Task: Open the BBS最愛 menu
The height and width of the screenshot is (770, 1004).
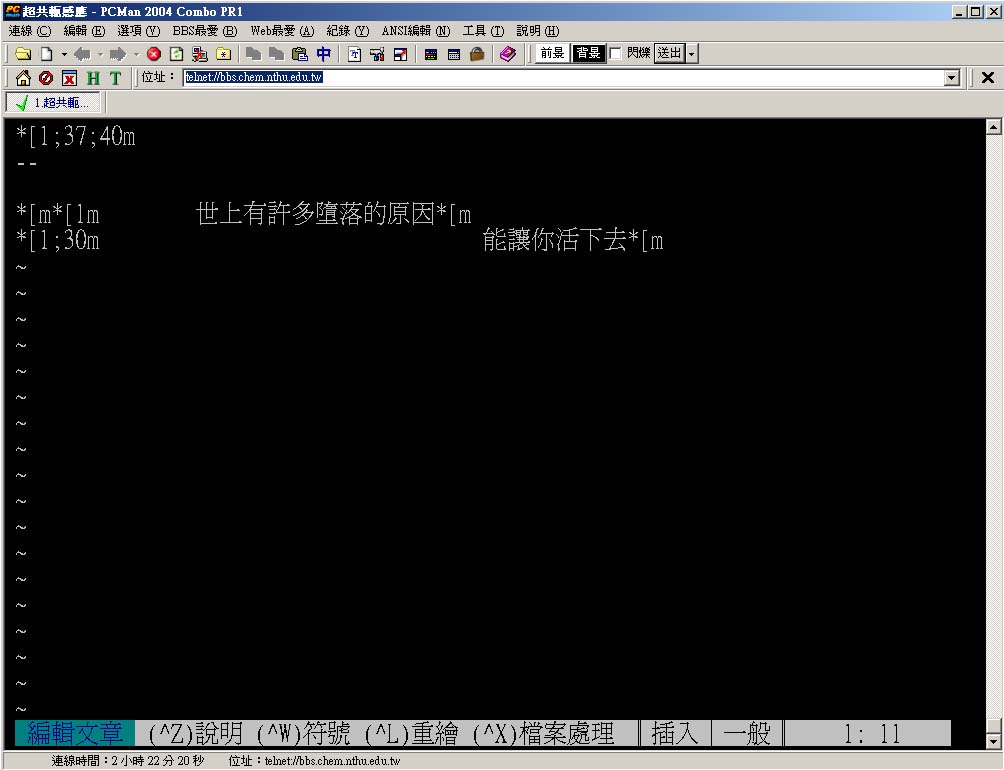Action: click(x=204, y=31)
